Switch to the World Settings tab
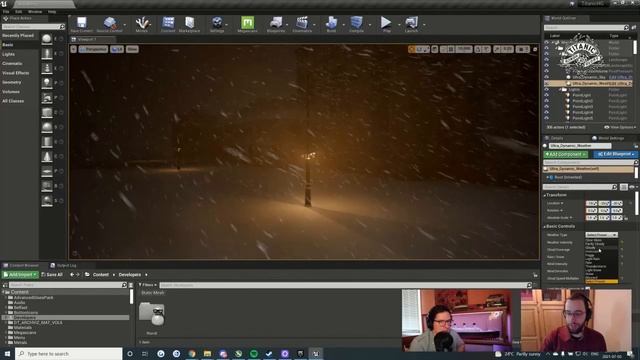This screenshot has width=640, height=360. [x=608, y=138]
